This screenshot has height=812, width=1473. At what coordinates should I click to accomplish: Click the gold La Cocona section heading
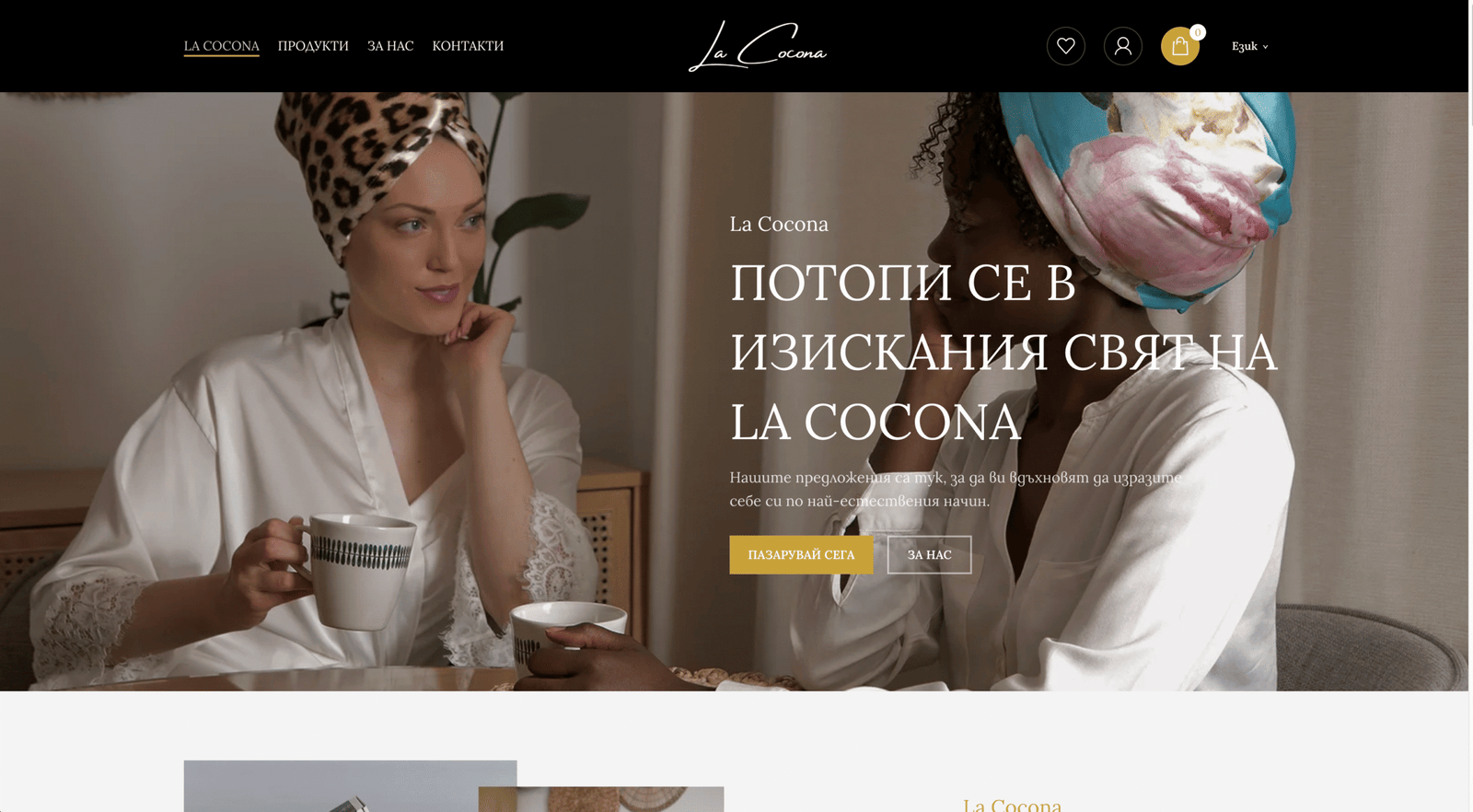coord(1012,805)
